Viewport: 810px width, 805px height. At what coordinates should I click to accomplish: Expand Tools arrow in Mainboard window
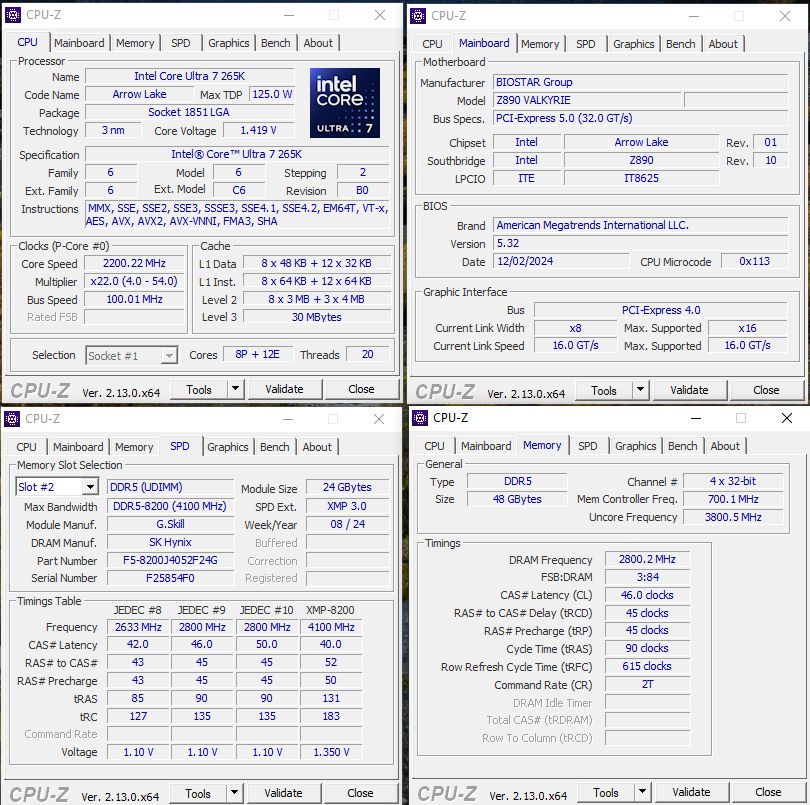641,390
